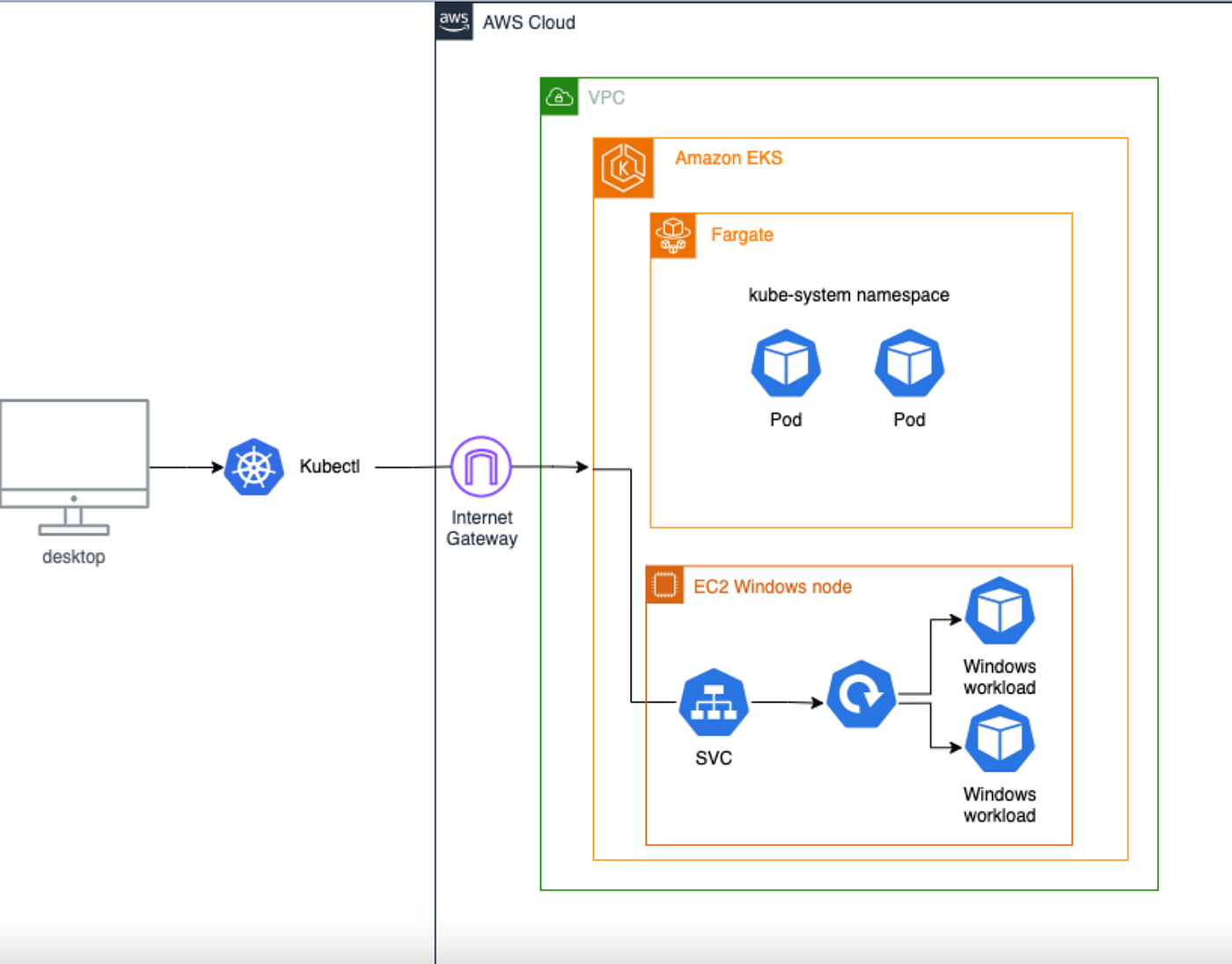This screenshot has height=964, width=1232.
Task: Click the deployment circular arrow icon
Action: (862, 695)
